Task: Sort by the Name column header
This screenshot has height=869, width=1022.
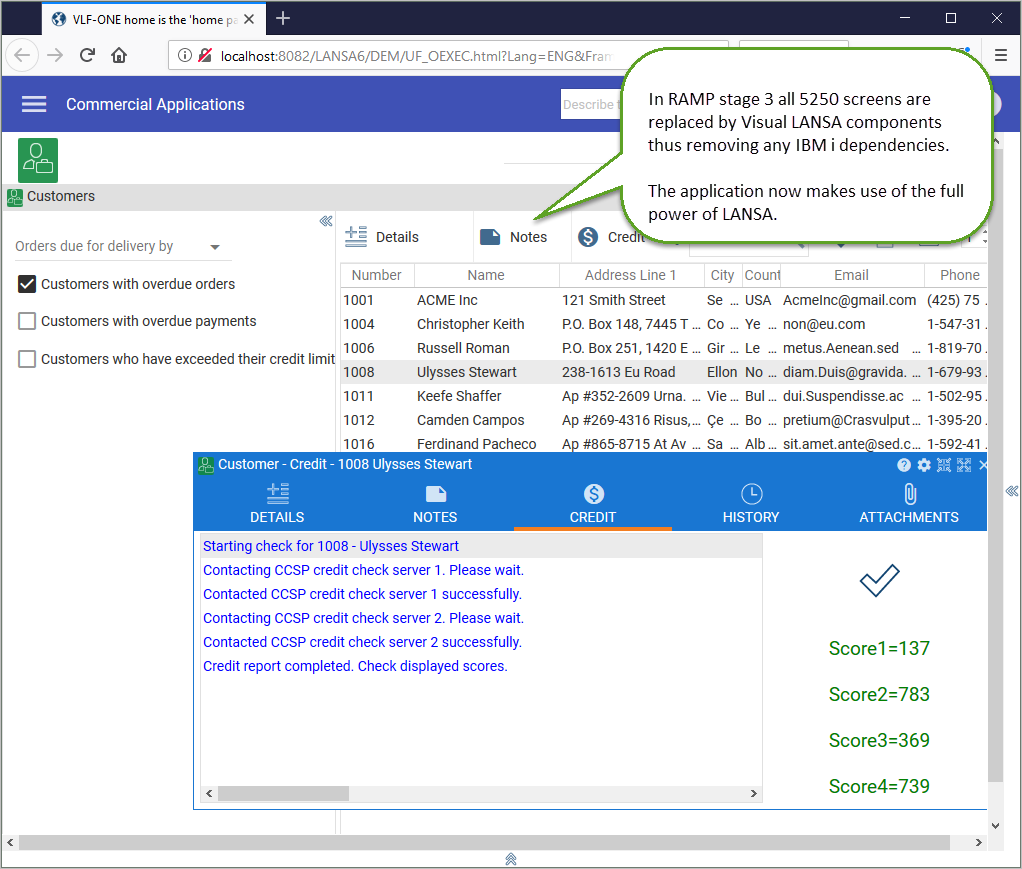Action: (x=486, y=275)
